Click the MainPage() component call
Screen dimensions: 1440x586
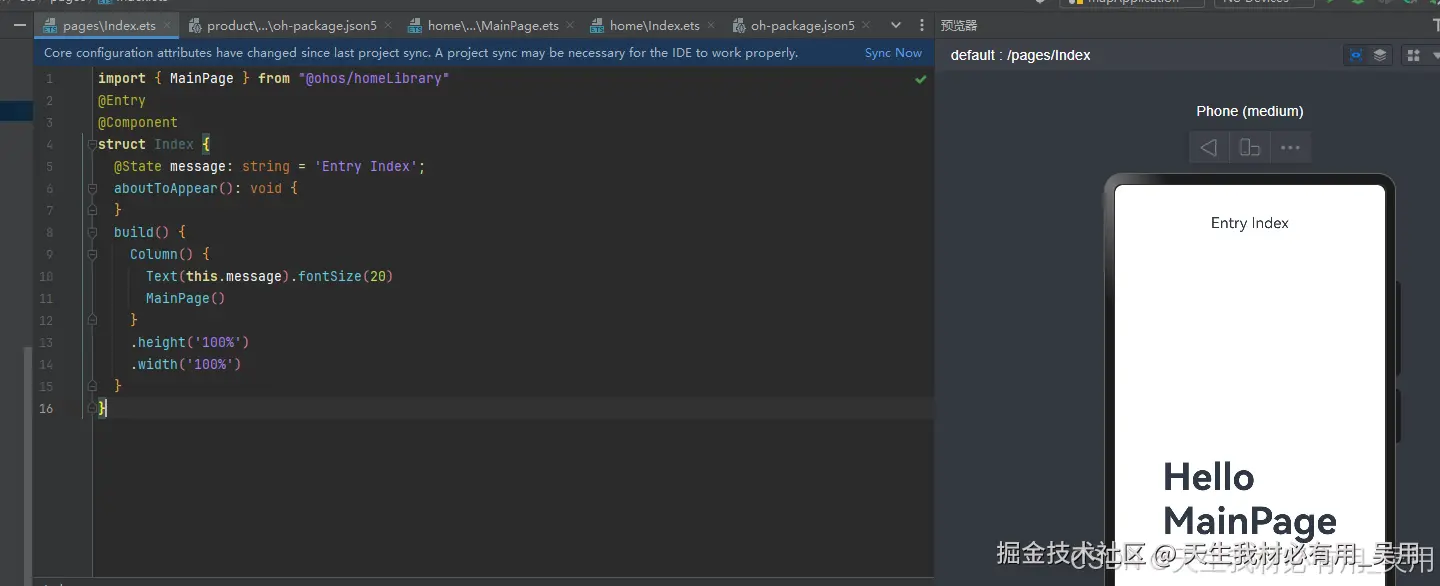click(185, 299)
